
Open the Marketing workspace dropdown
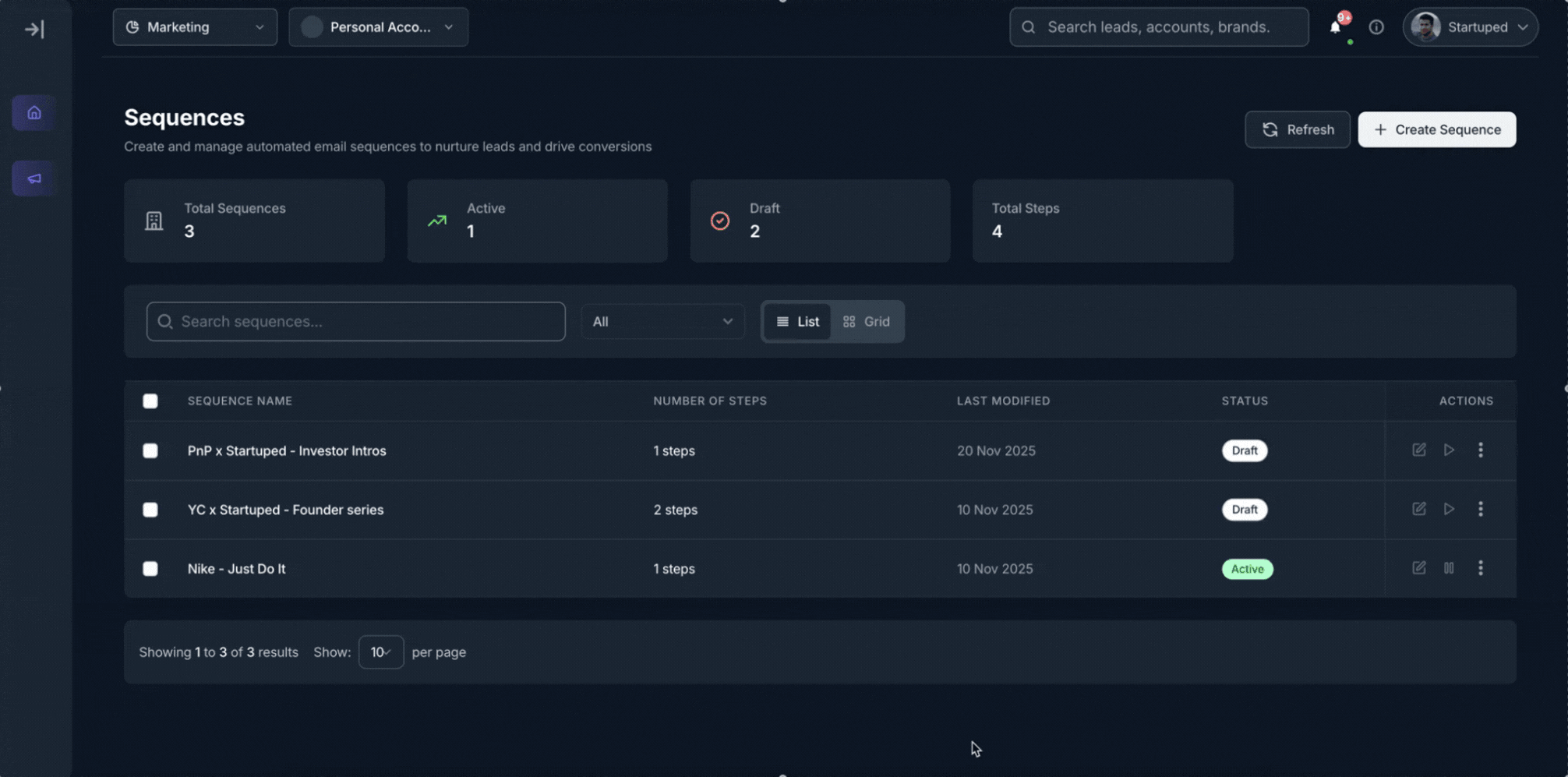point(195,27)
